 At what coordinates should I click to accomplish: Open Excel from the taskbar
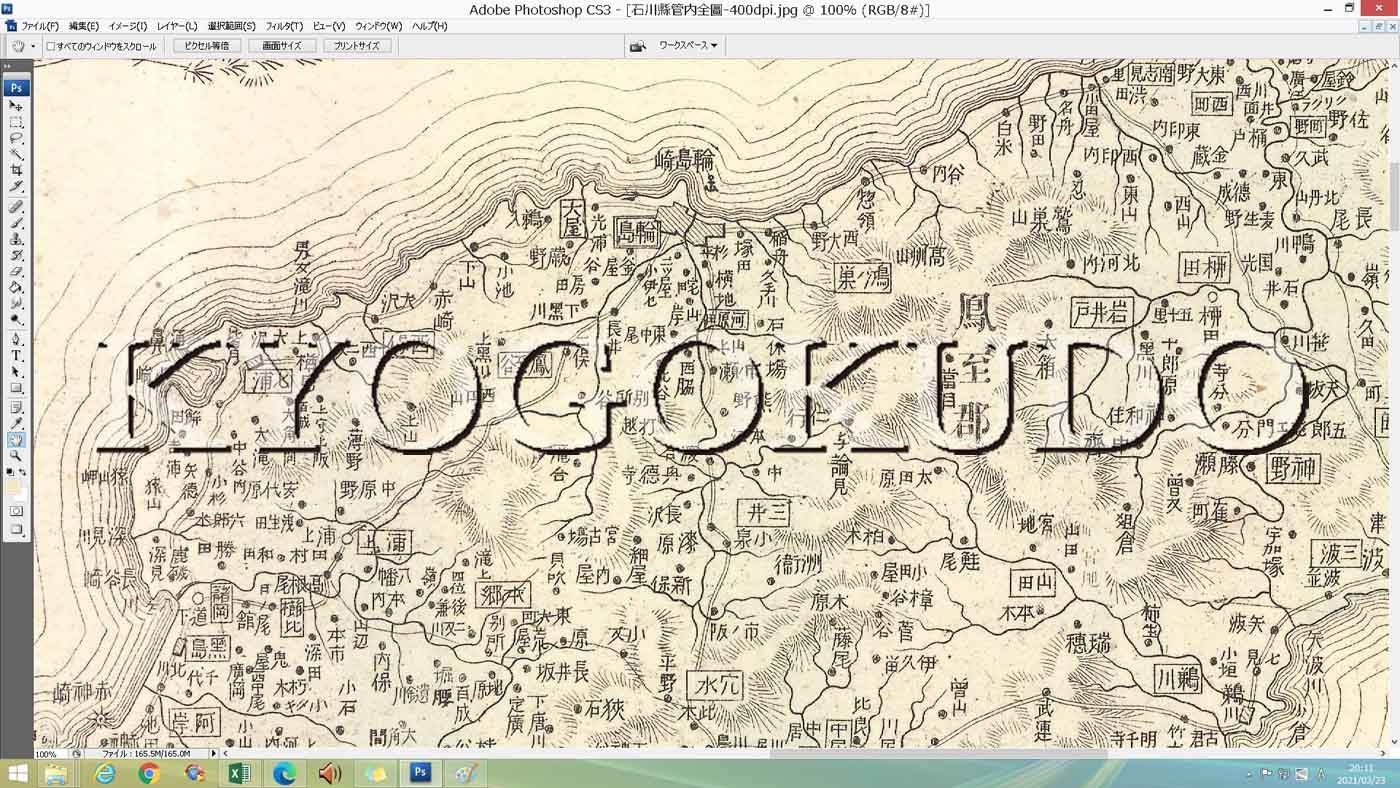(x=239, y=773)
